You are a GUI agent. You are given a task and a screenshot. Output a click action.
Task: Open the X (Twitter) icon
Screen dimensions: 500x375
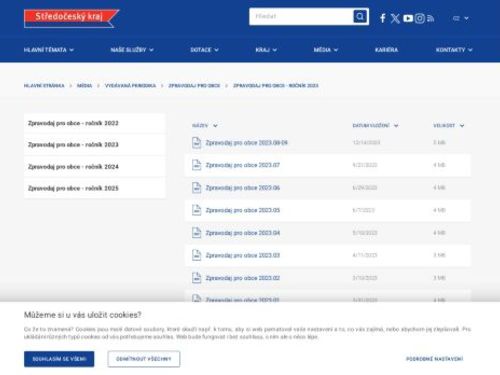395,18
